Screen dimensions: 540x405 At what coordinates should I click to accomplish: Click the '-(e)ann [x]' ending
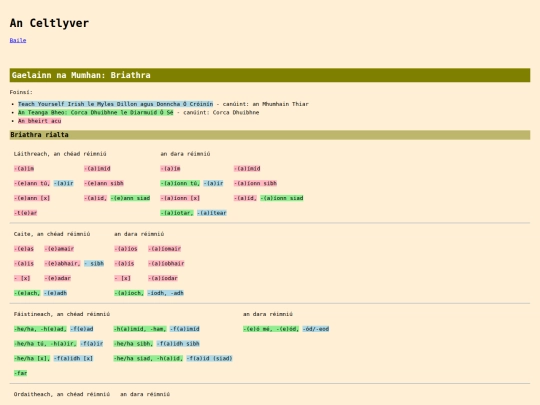click(32, 198)
